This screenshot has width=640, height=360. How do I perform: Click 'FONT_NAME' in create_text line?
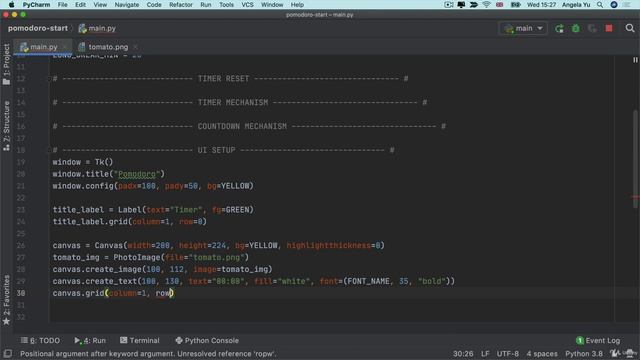(x=368, y=281)
